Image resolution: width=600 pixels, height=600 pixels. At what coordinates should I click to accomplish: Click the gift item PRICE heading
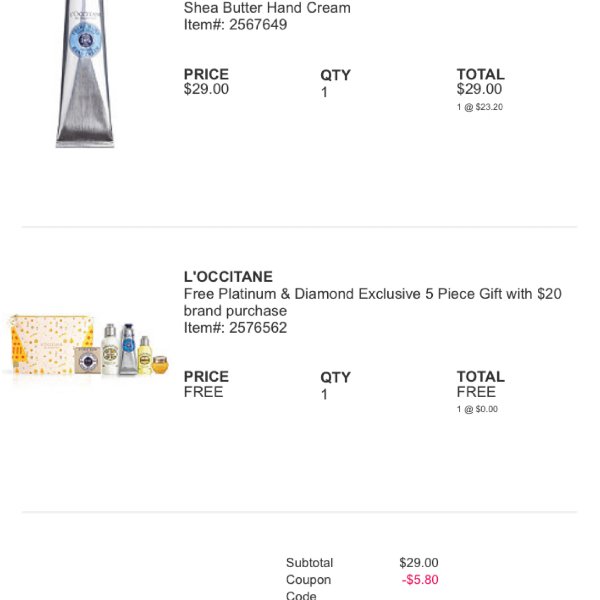[x=206, y=377]
